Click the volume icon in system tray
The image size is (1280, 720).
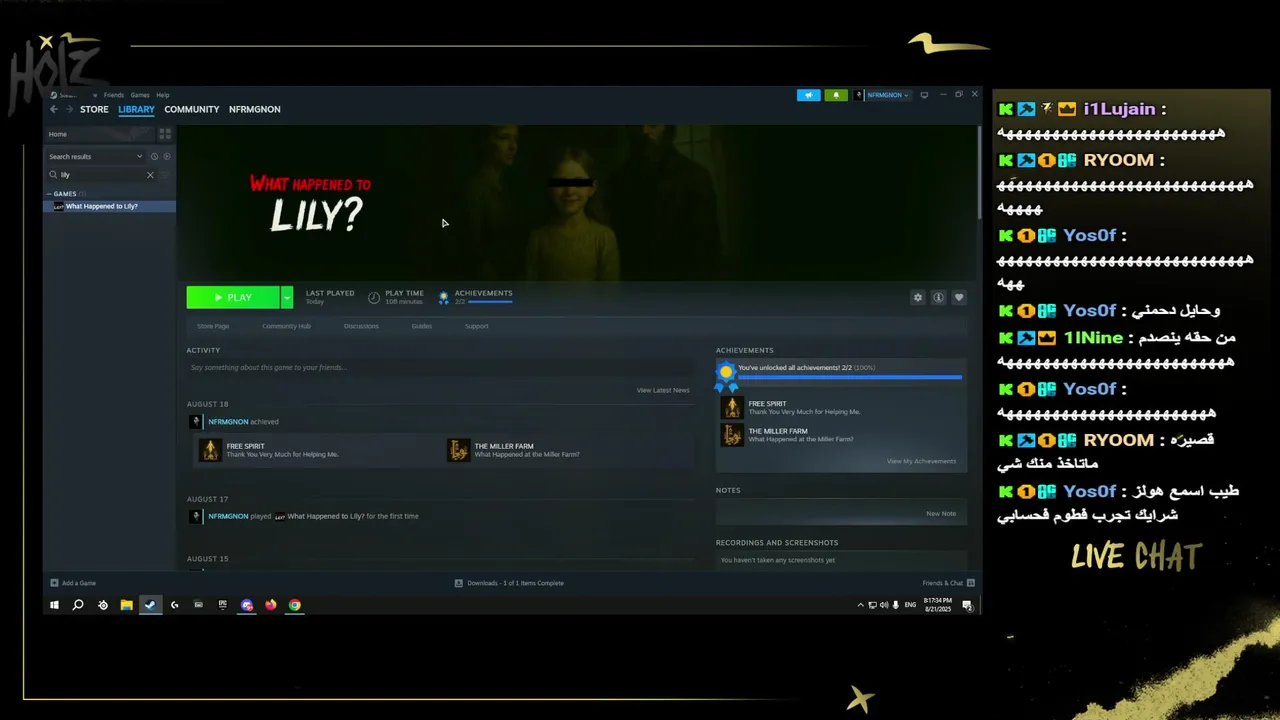pos(884,605)
